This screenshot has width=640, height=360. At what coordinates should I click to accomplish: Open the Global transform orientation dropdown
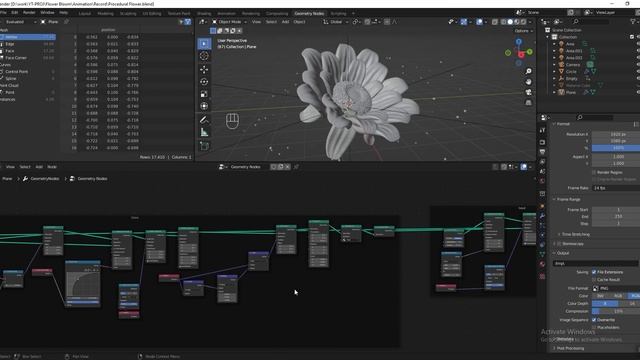[336, 22]
